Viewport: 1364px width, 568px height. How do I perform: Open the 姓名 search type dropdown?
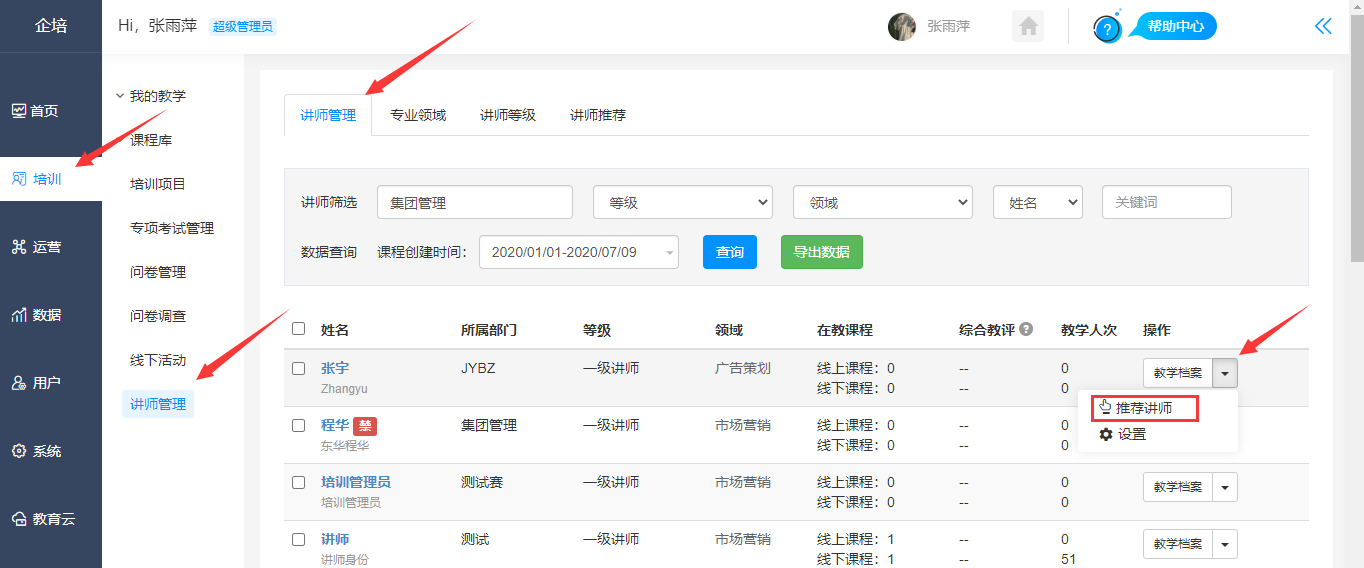click(1038, 202)
